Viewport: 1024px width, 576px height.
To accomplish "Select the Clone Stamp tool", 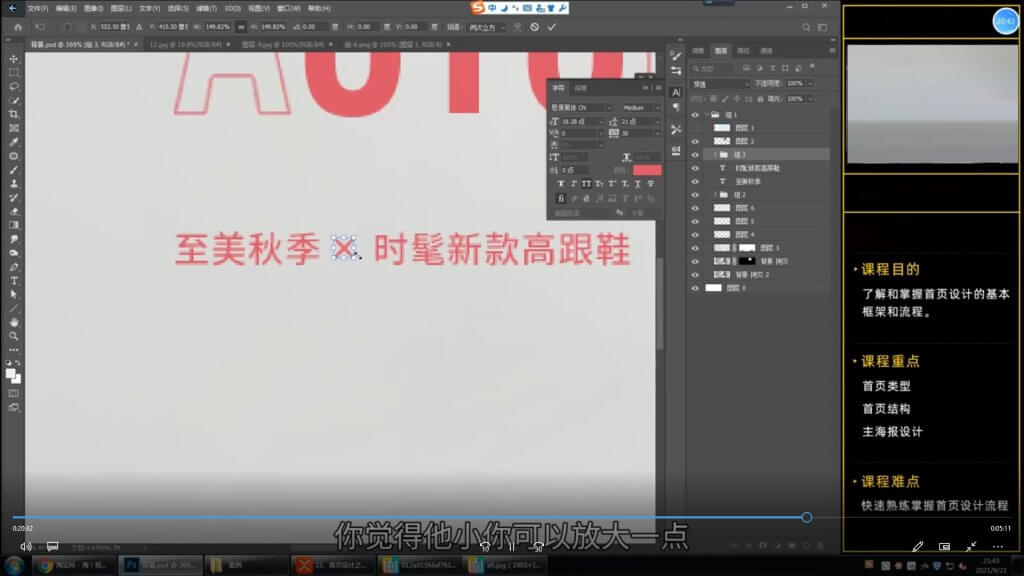I will click(14, 184).
